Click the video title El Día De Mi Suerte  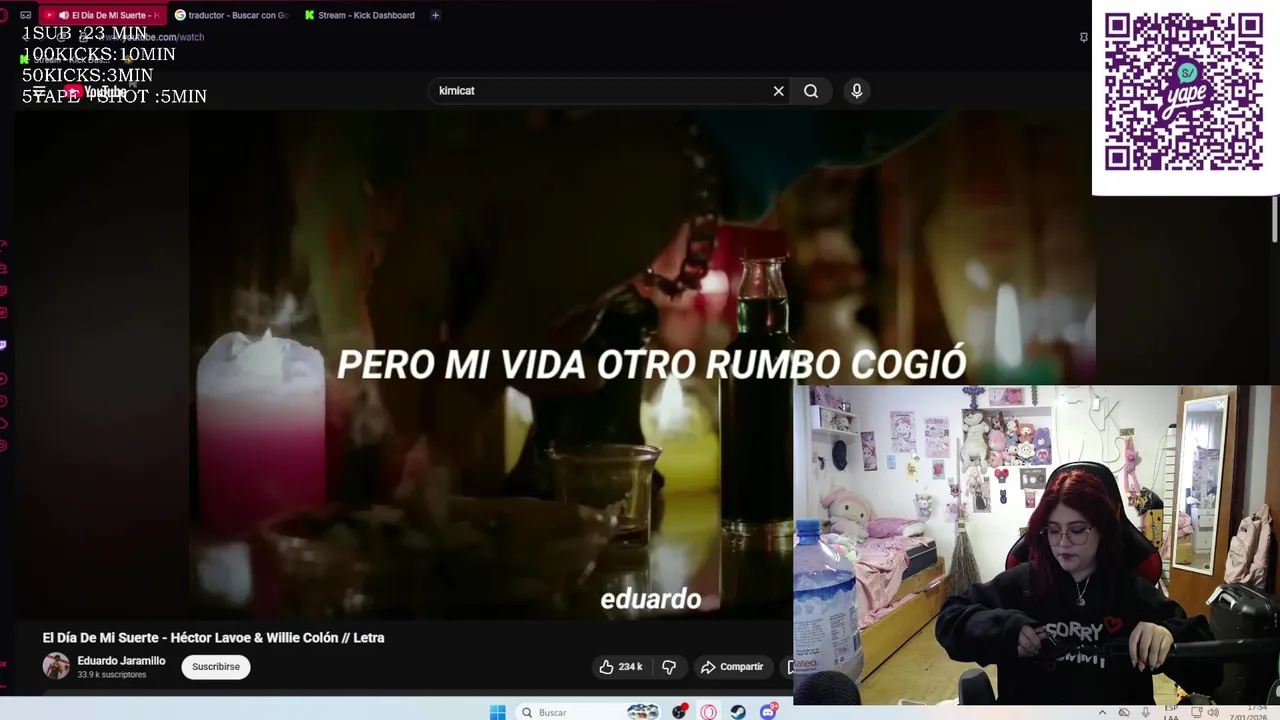point(213,638)
